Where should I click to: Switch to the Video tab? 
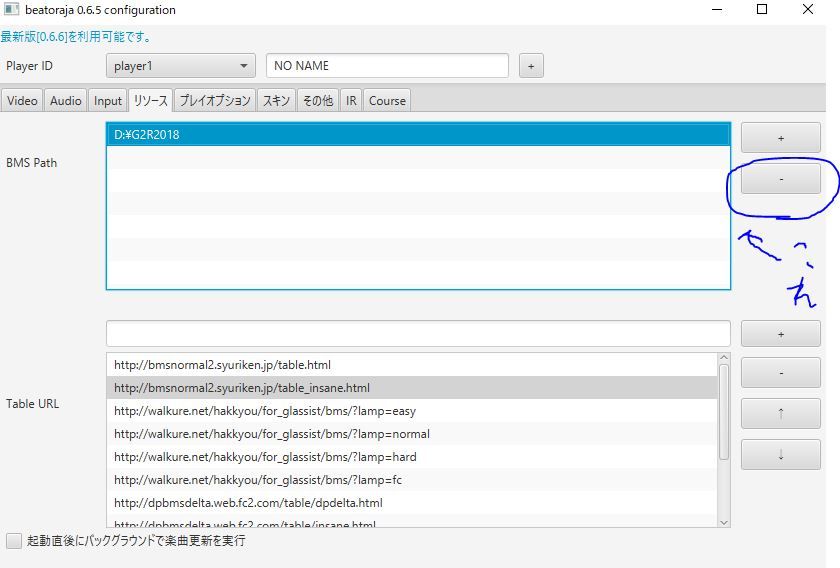click(x=22, y=101)
